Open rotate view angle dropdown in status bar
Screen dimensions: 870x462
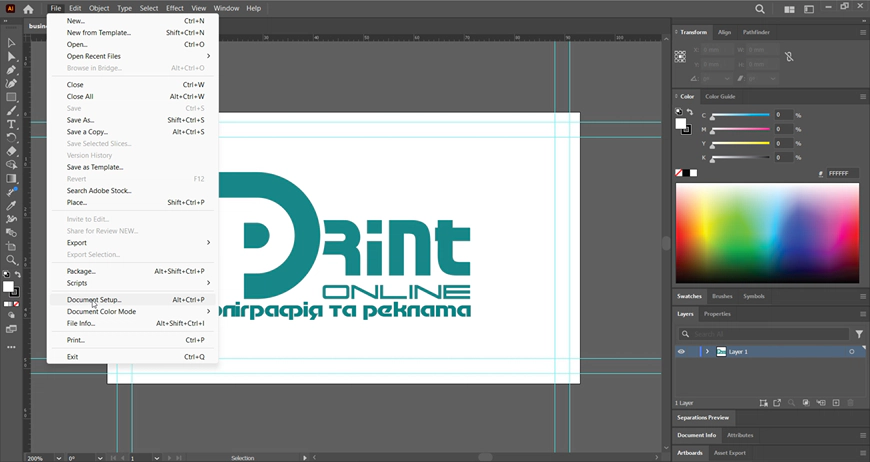[x=100, y=458]
